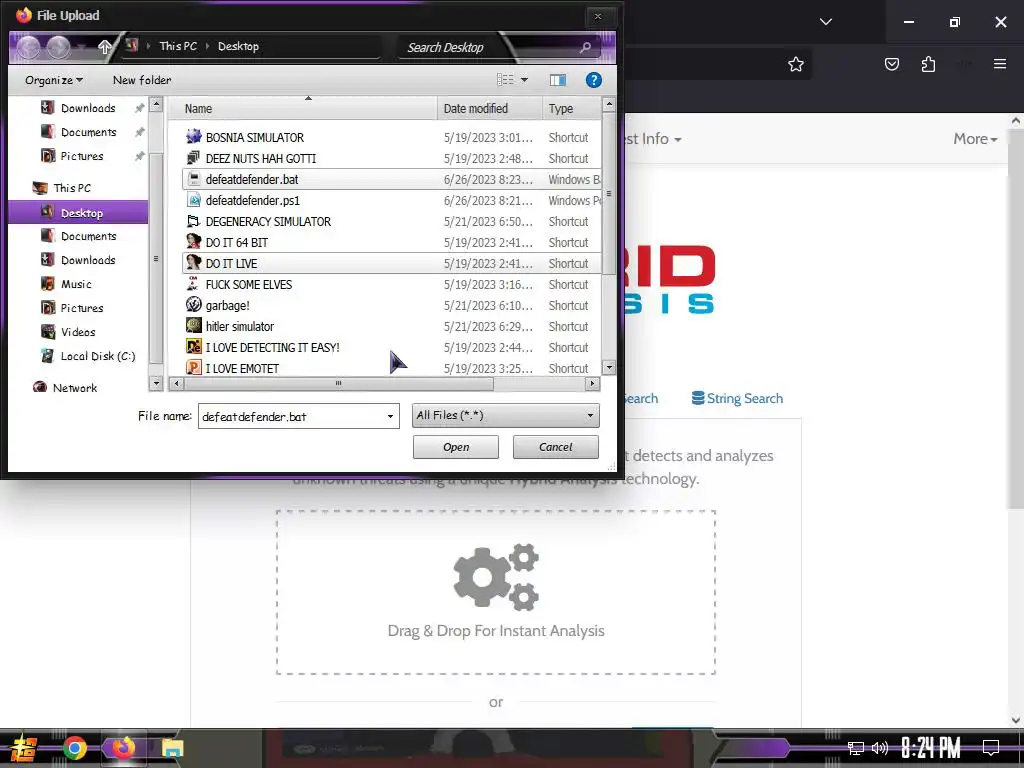Screen dimensions: 1024x768
Task: Click Firefox bookmark star icon
Action: (795, 64)
